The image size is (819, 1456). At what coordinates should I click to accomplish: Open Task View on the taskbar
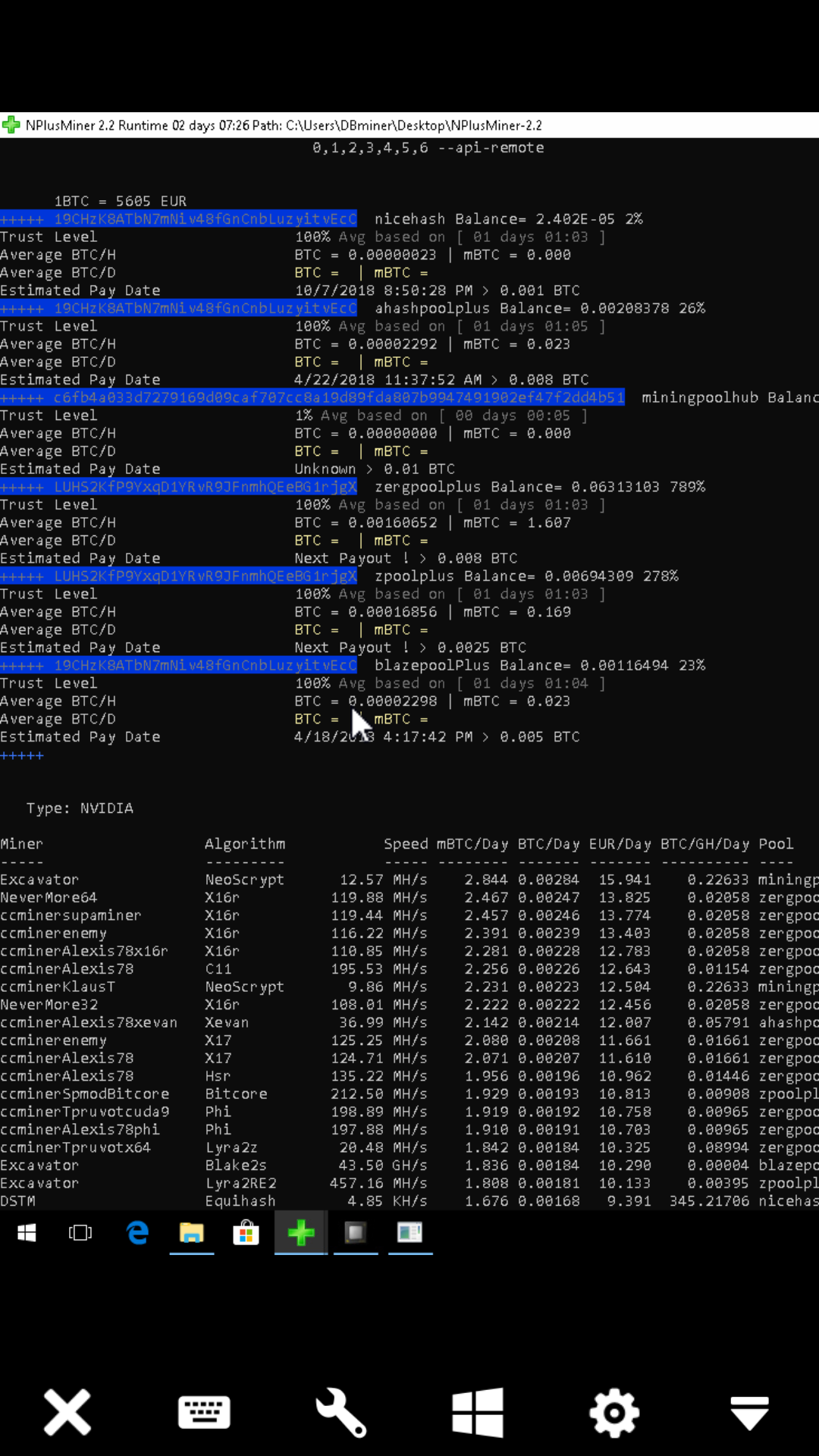(x=80, y=1233)
